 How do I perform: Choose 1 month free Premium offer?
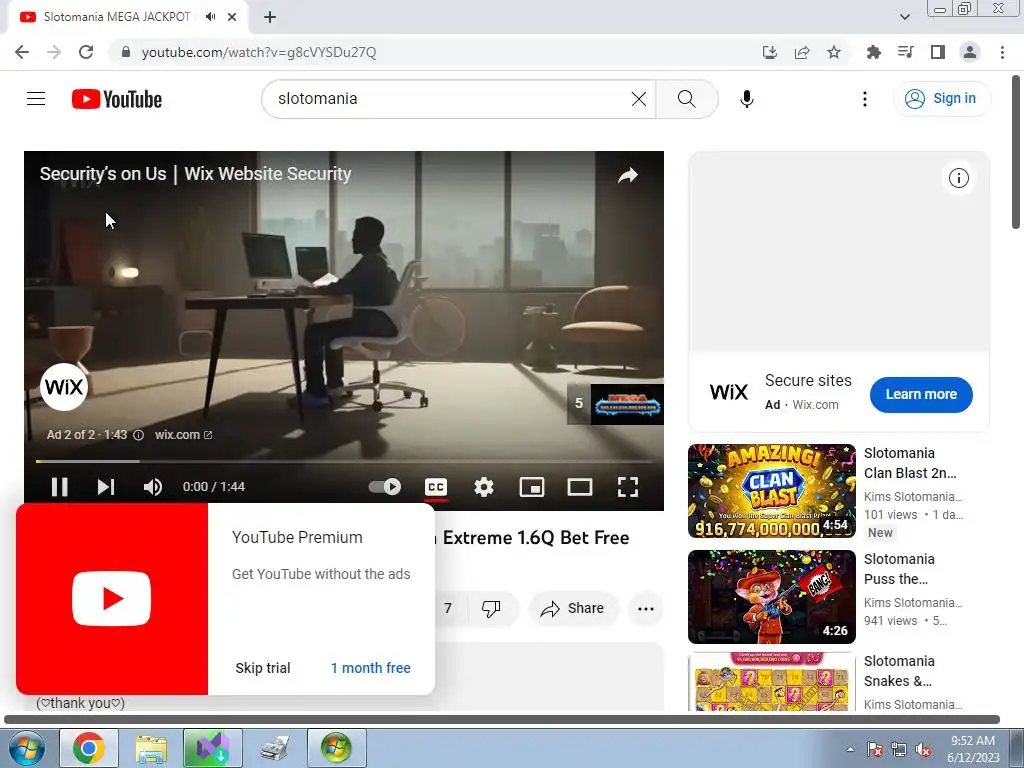coord(370,668)
